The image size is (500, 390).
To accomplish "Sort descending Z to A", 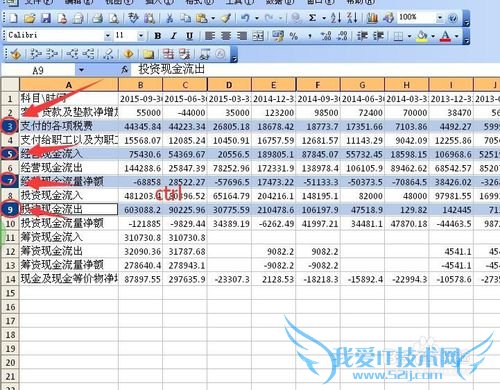I will [x=352, y=18].
